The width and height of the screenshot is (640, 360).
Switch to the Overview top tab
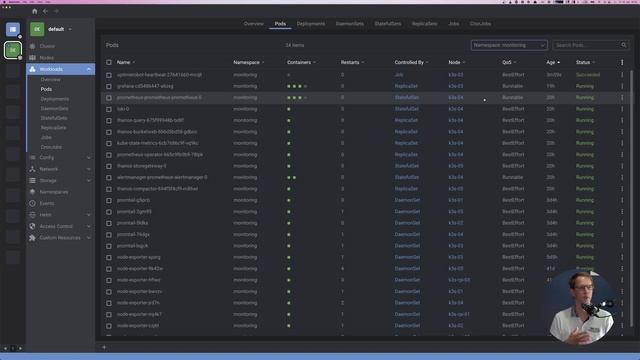tap(253, 24)
